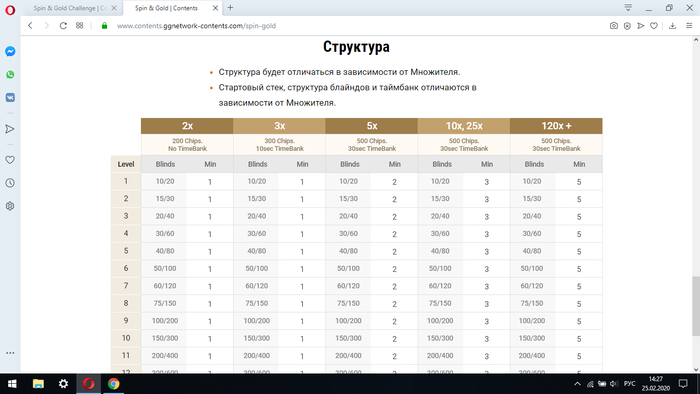Image resolution: width=700 pixels, height=394 pixels.
Task: Take a snapshot with camera icon
Action: click(614, 26)
